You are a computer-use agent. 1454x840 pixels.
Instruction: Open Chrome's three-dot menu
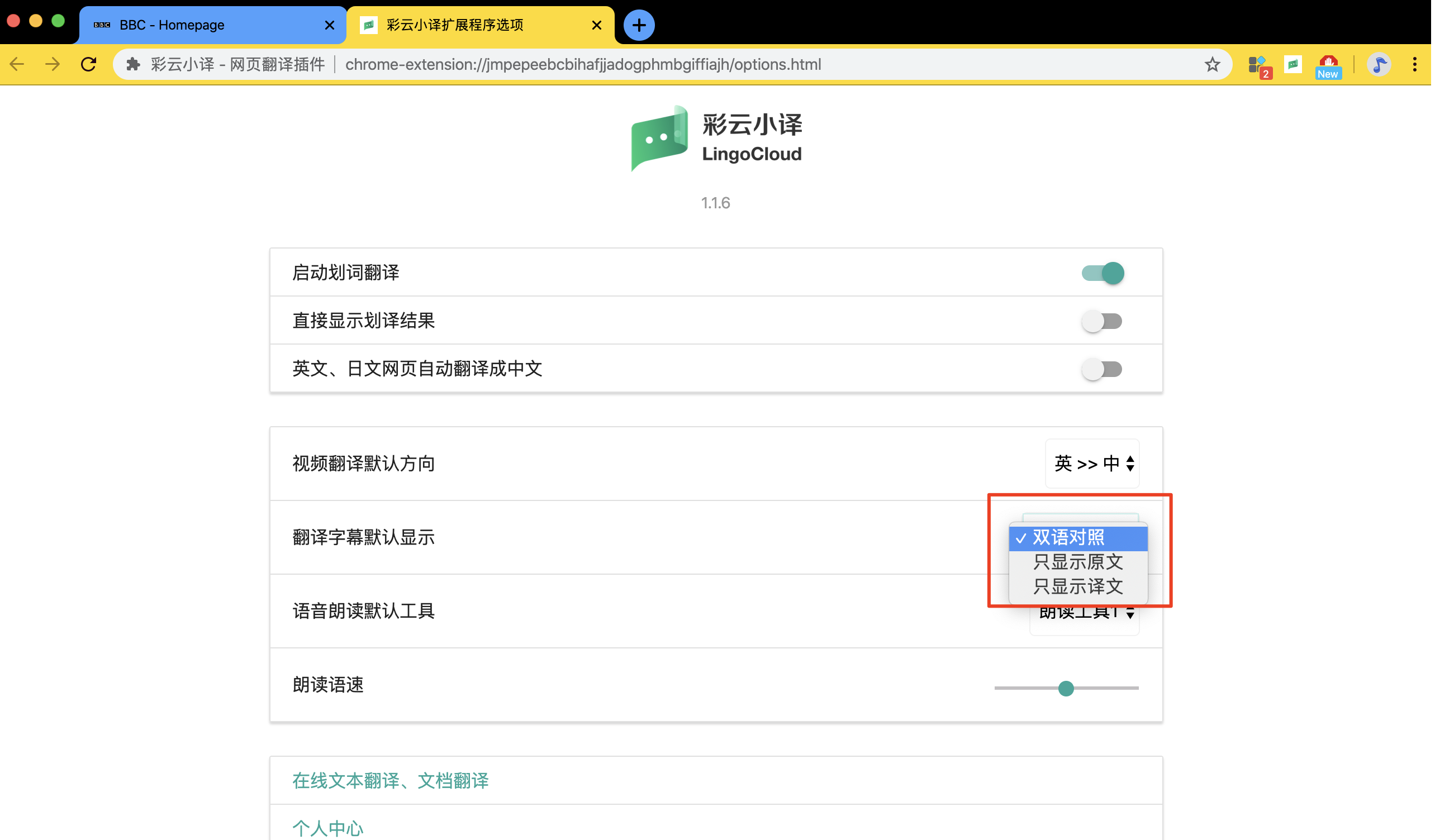pos(1415,64)
